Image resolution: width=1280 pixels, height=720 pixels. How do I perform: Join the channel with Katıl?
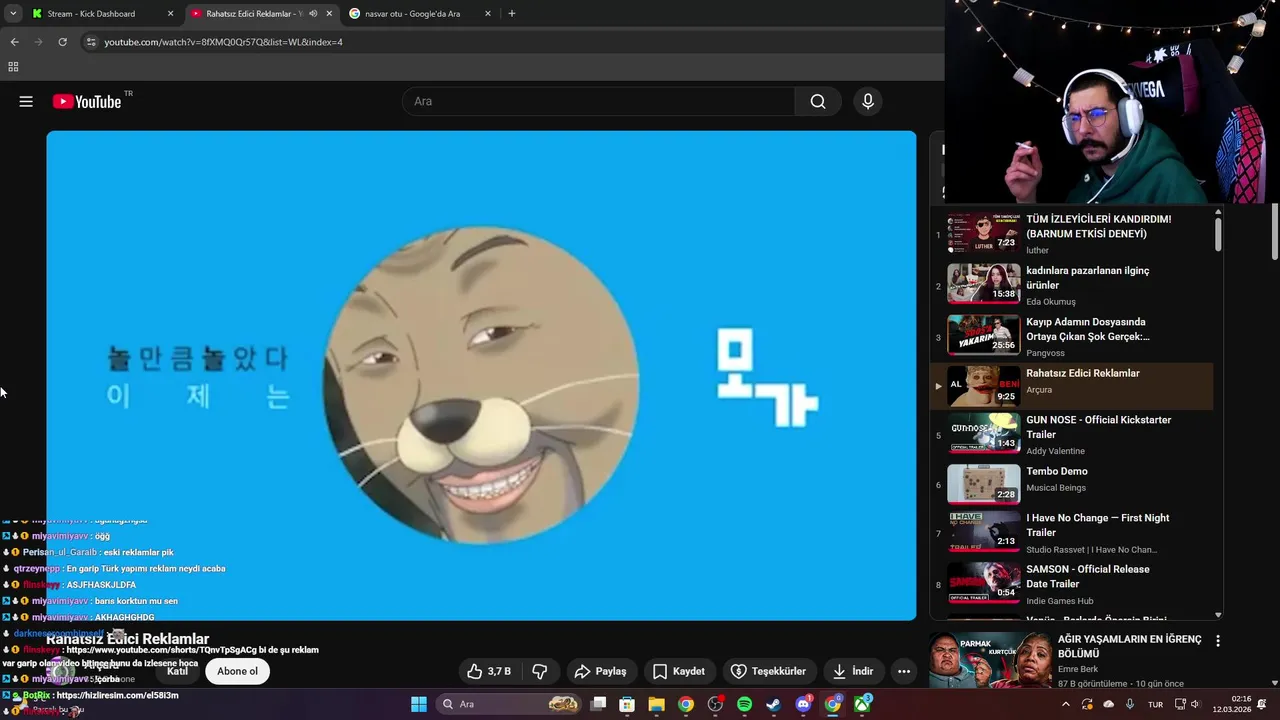coord(177,671)
